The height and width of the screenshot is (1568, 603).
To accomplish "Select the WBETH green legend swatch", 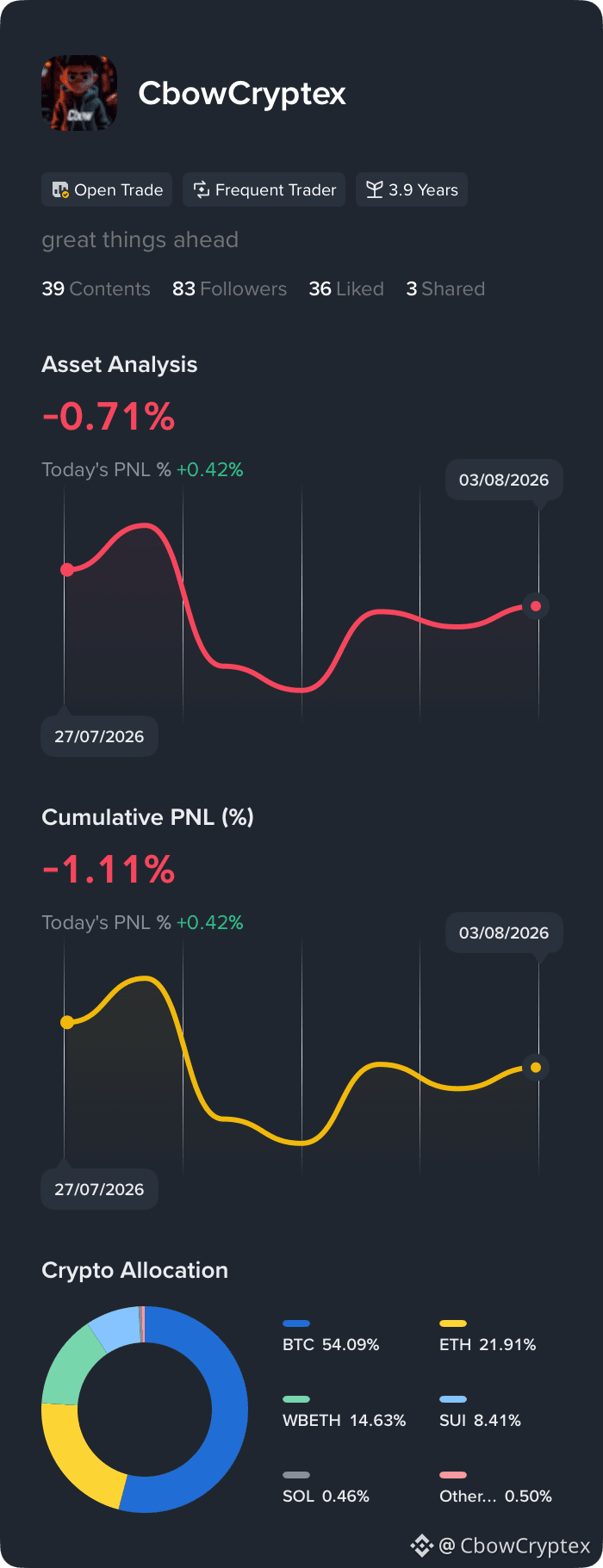I will [296, 1399].
